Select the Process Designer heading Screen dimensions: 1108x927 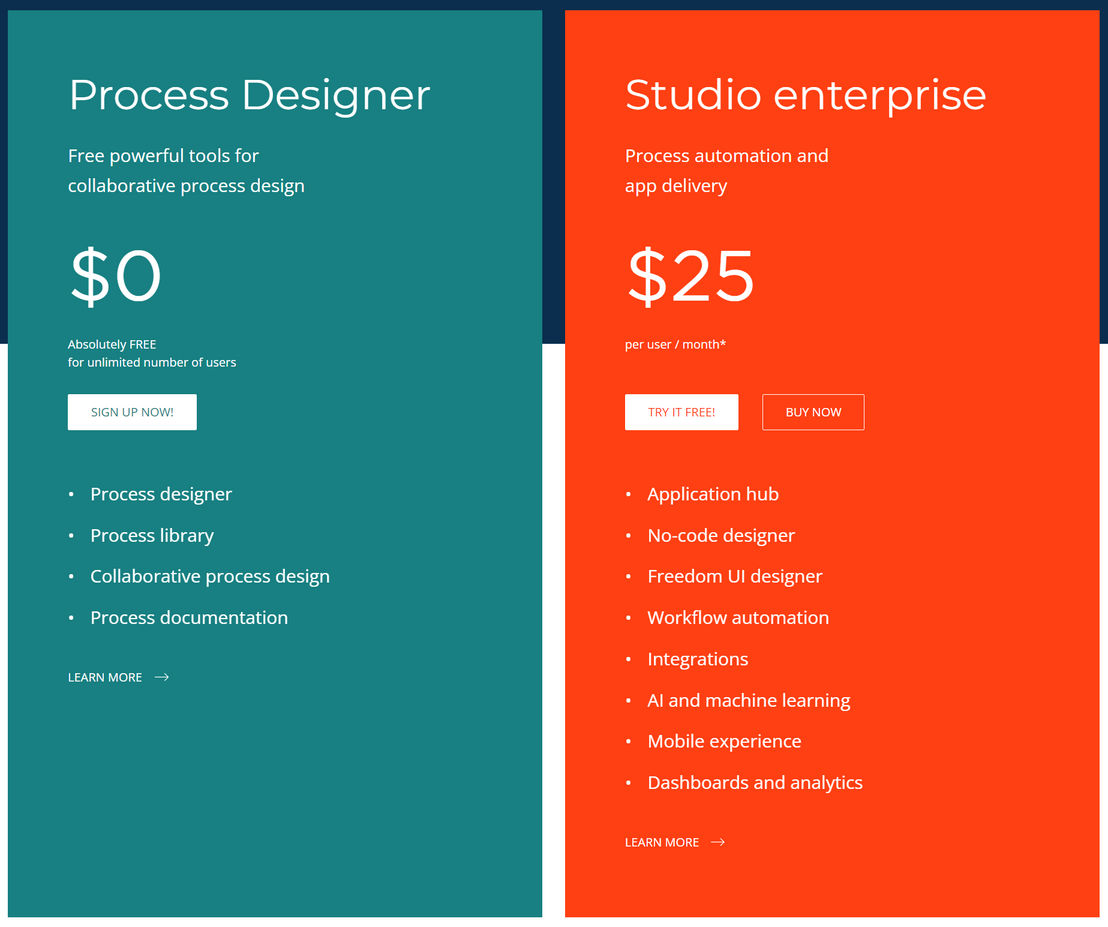click(249, 95)
